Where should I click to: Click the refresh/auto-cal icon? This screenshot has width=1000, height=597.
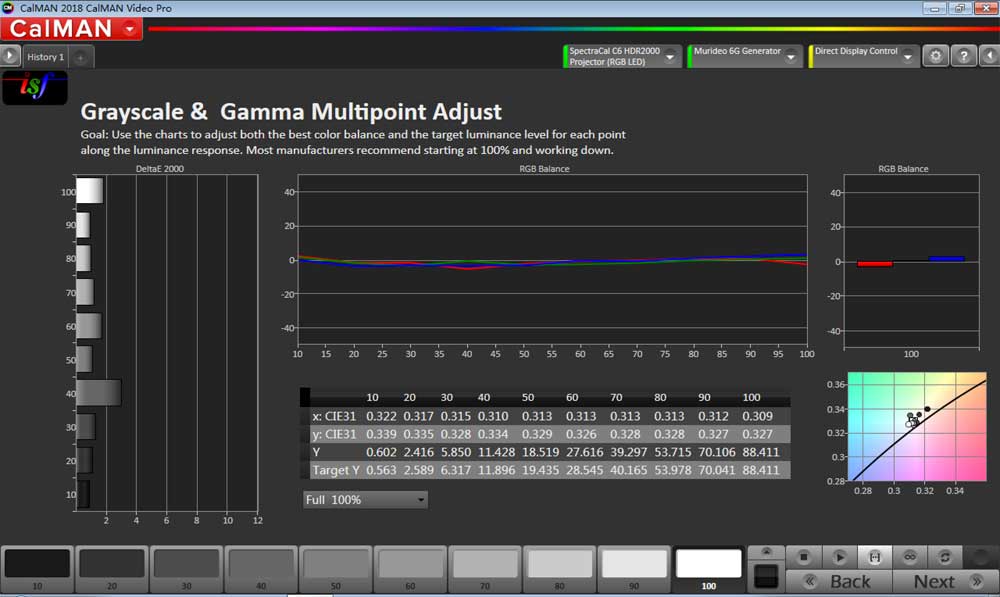tap(945, 557)
